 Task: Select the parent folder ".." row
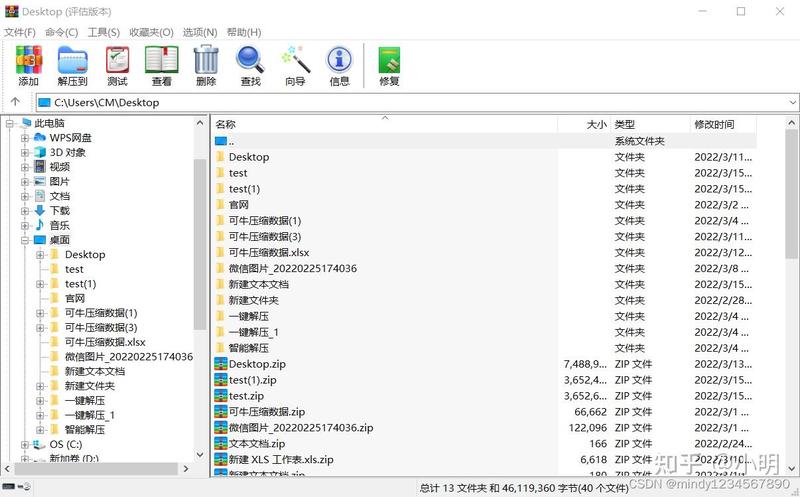(x=484, y=141)
